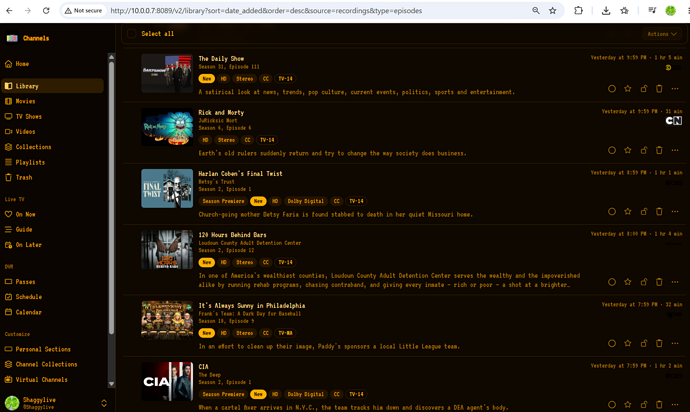Open Rick and Morty title link
Screen dimensions: 690x412
221,113
